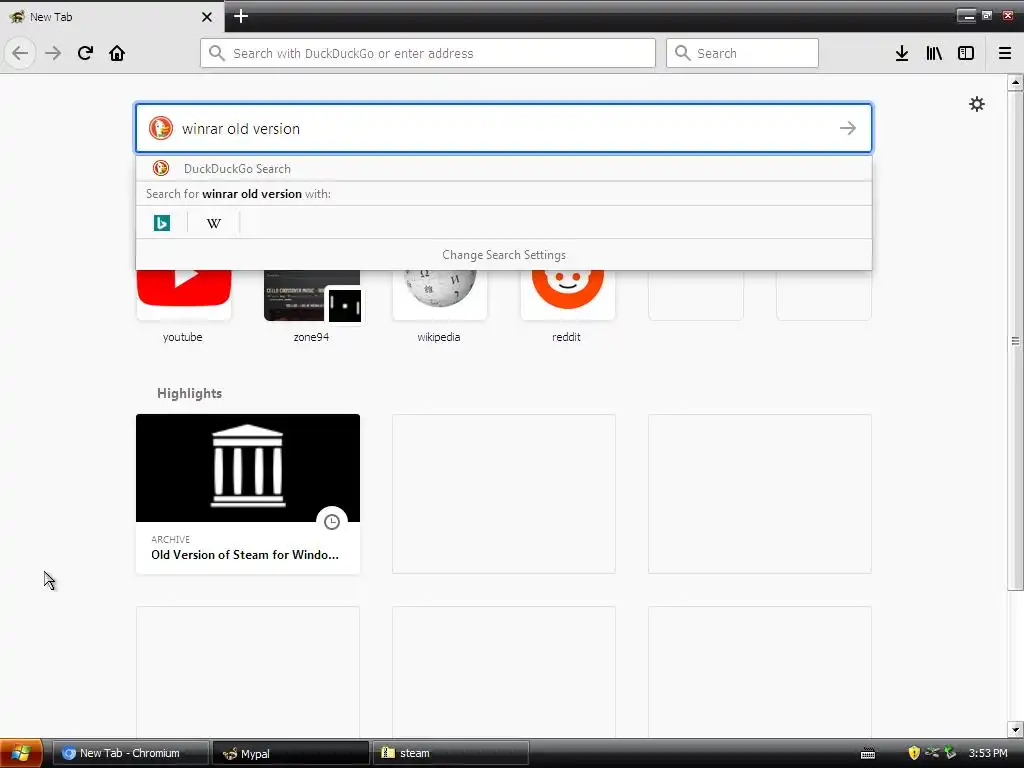Screen dimensions: 1024x768
Task: Click the Highlights section heading
Action: coord(189,393)
